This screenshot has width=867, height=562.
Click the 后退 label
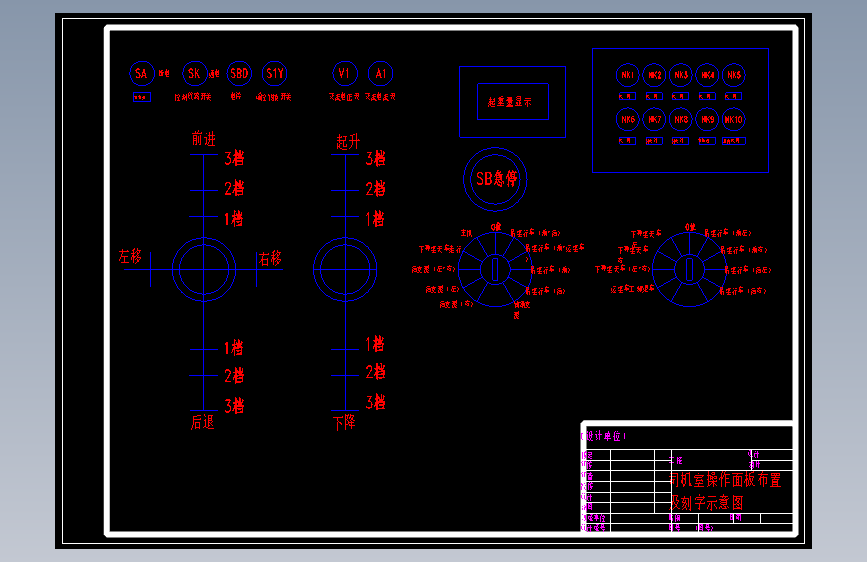pyautogui.click(x=202, y=423)
